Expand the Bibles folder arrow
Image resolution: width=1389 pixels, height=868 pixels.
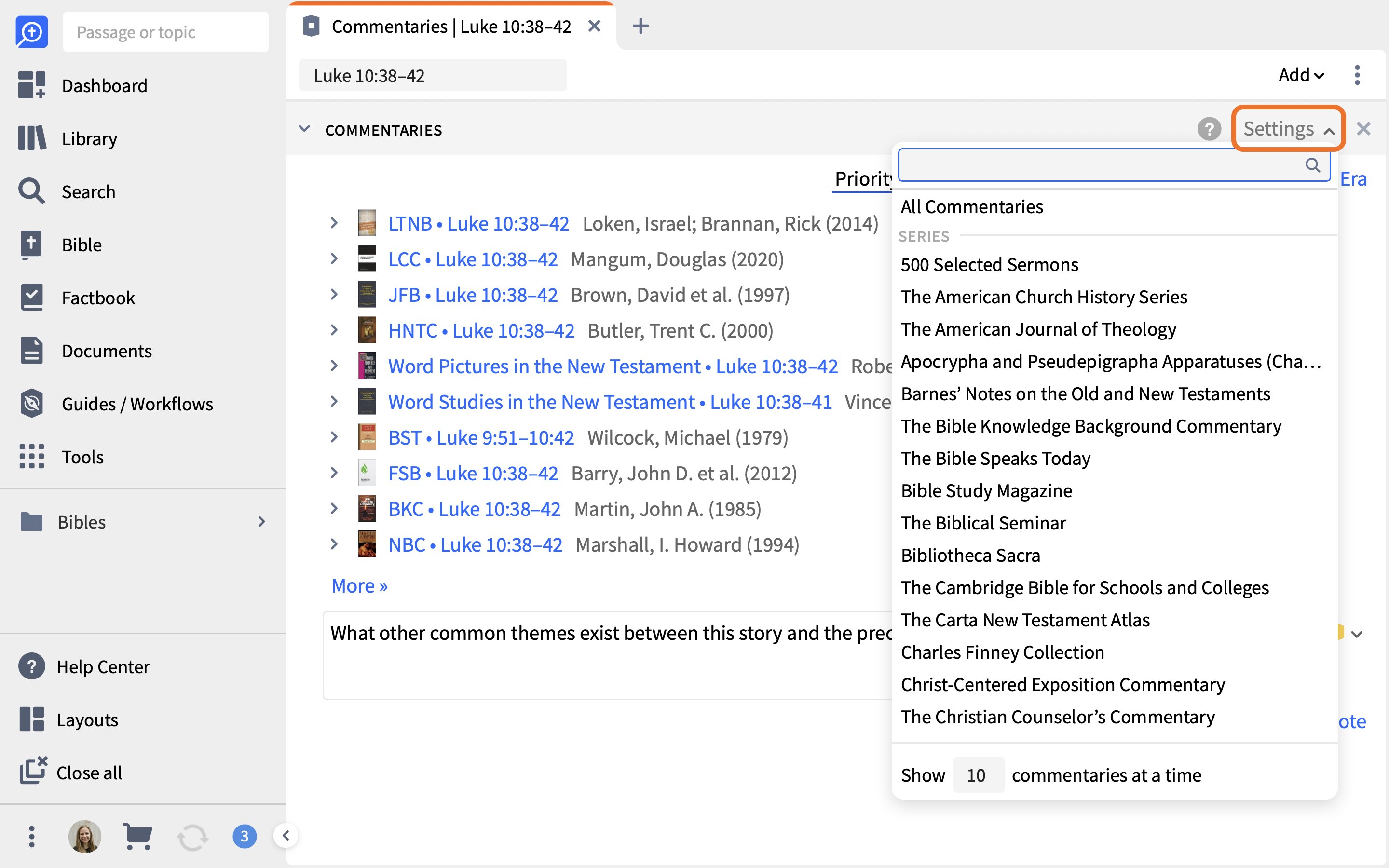[262, 521]
